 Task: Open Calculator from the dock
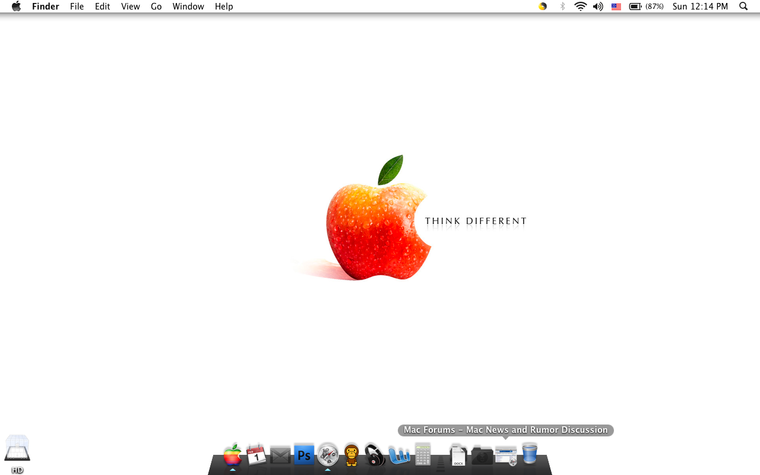coord(423,455)
